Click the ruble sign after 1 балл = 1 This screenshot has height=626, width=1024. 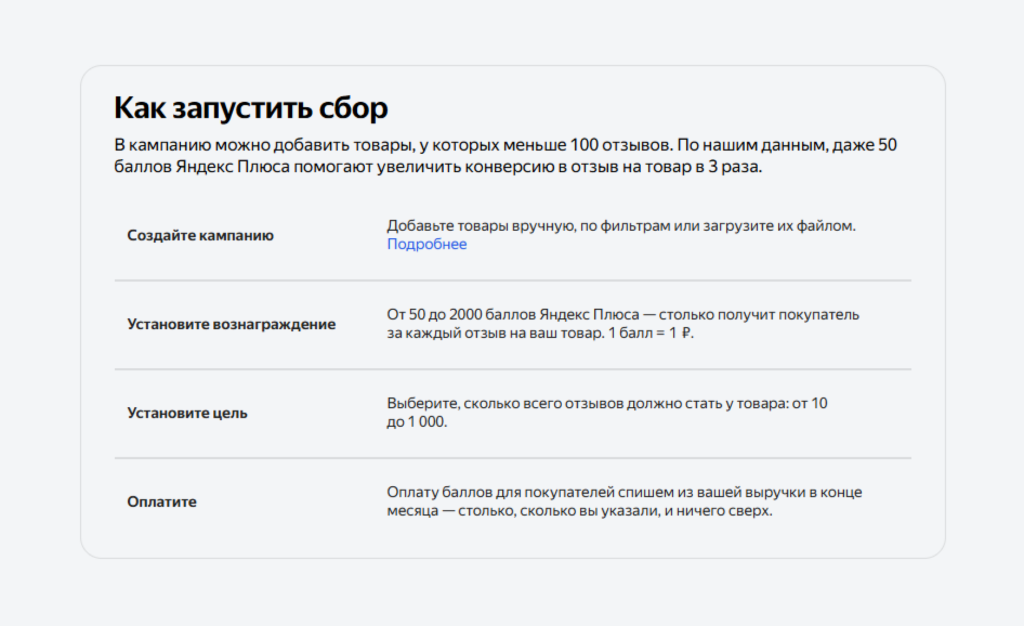(685, 334)
